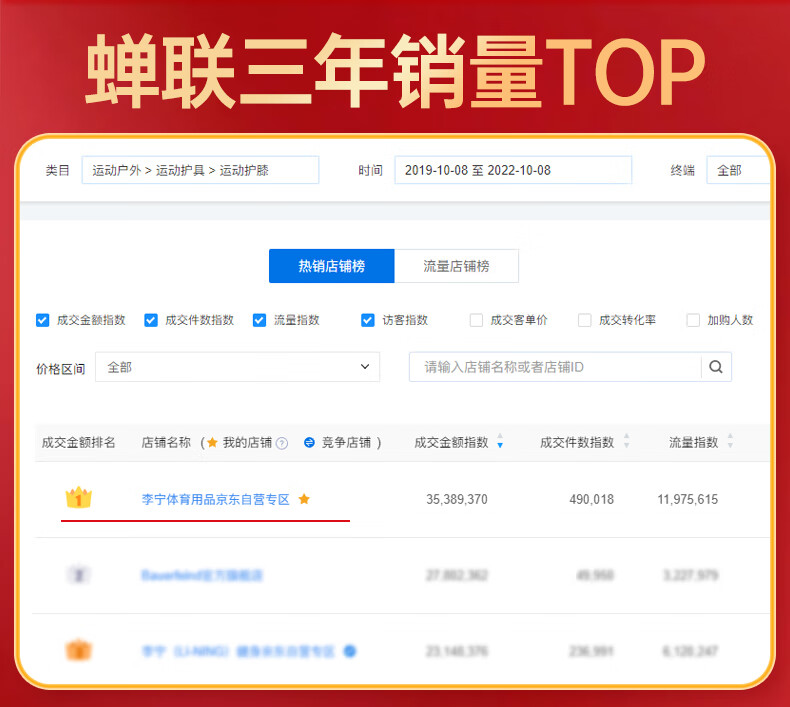Open 李宁体育用品京东自营专区 shop link

(x=216, y=499)
